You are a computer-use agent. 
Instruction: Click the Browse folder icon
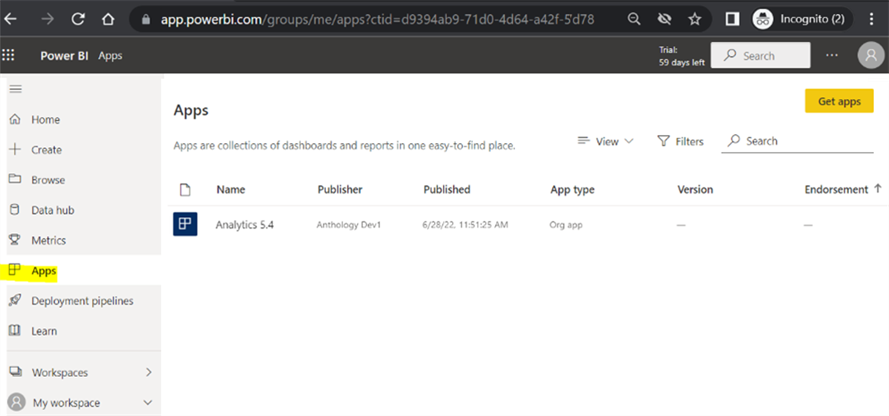coord(16,180)
